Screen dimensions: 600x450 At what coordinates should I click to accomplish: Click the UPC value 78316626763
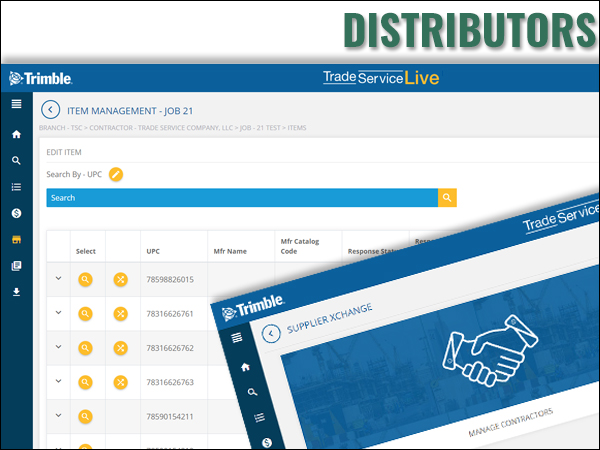[x=170, y=382]
